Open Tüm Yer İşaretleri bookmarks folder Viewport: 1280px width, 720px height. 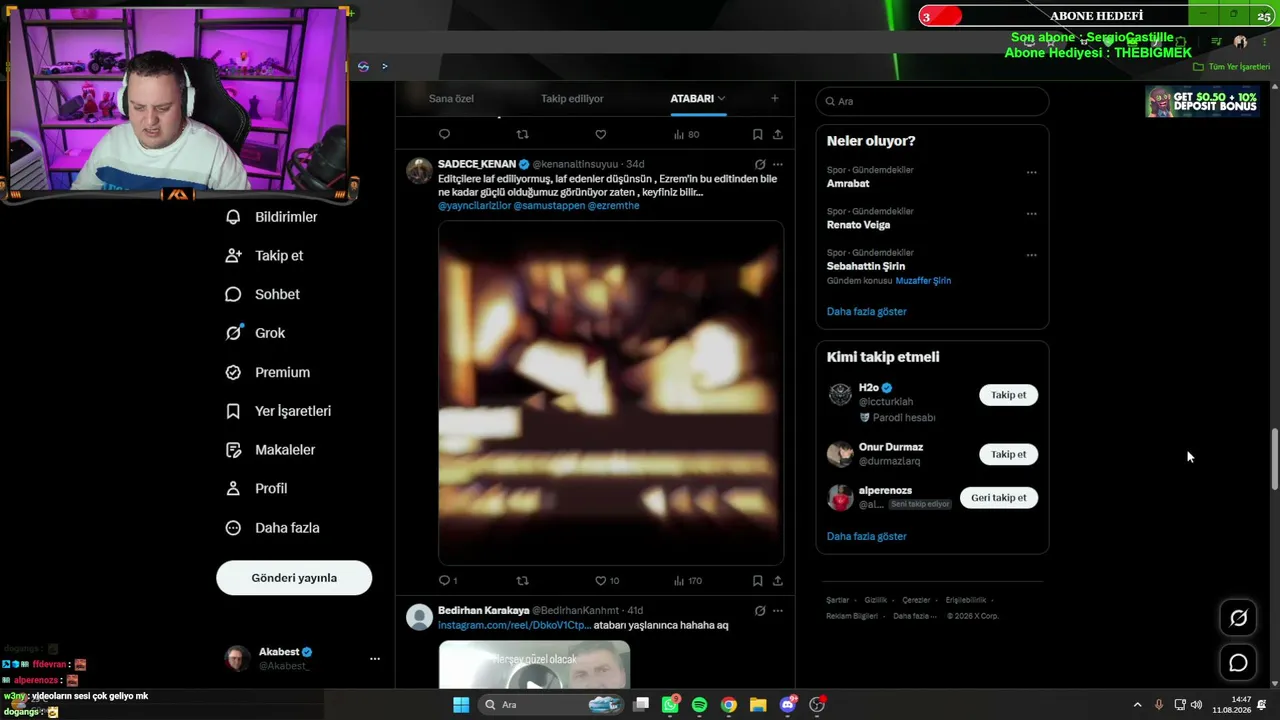click(1232, 67)
